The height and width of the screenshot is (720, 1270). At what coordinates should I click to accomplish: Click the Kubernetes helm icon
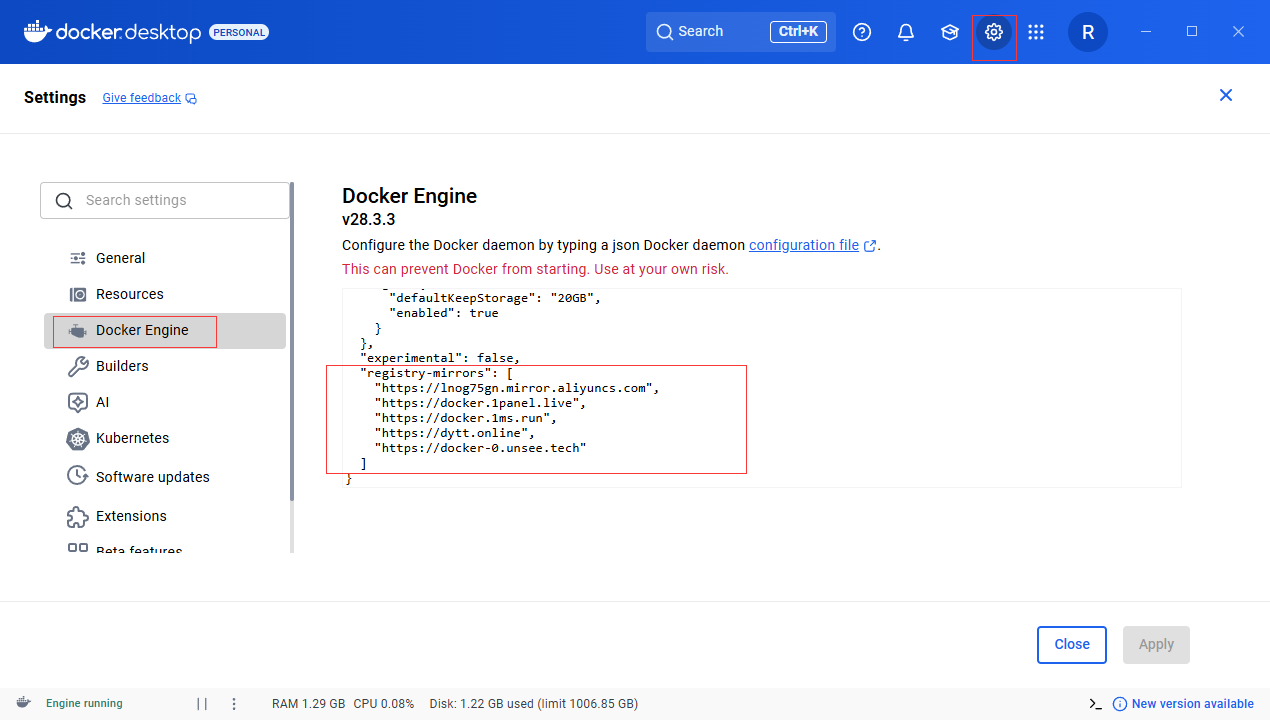(x=78, y=438)
